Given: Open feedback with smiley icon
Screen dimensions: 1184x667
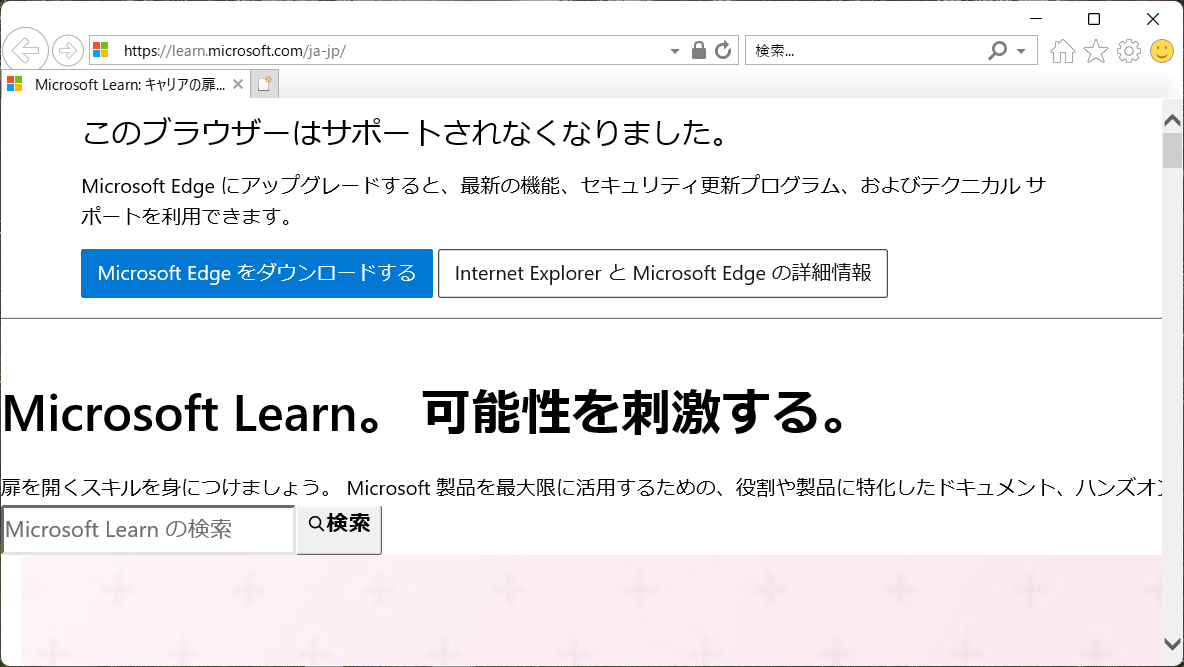Looking at the screenshot, I should coord(1161,50).
